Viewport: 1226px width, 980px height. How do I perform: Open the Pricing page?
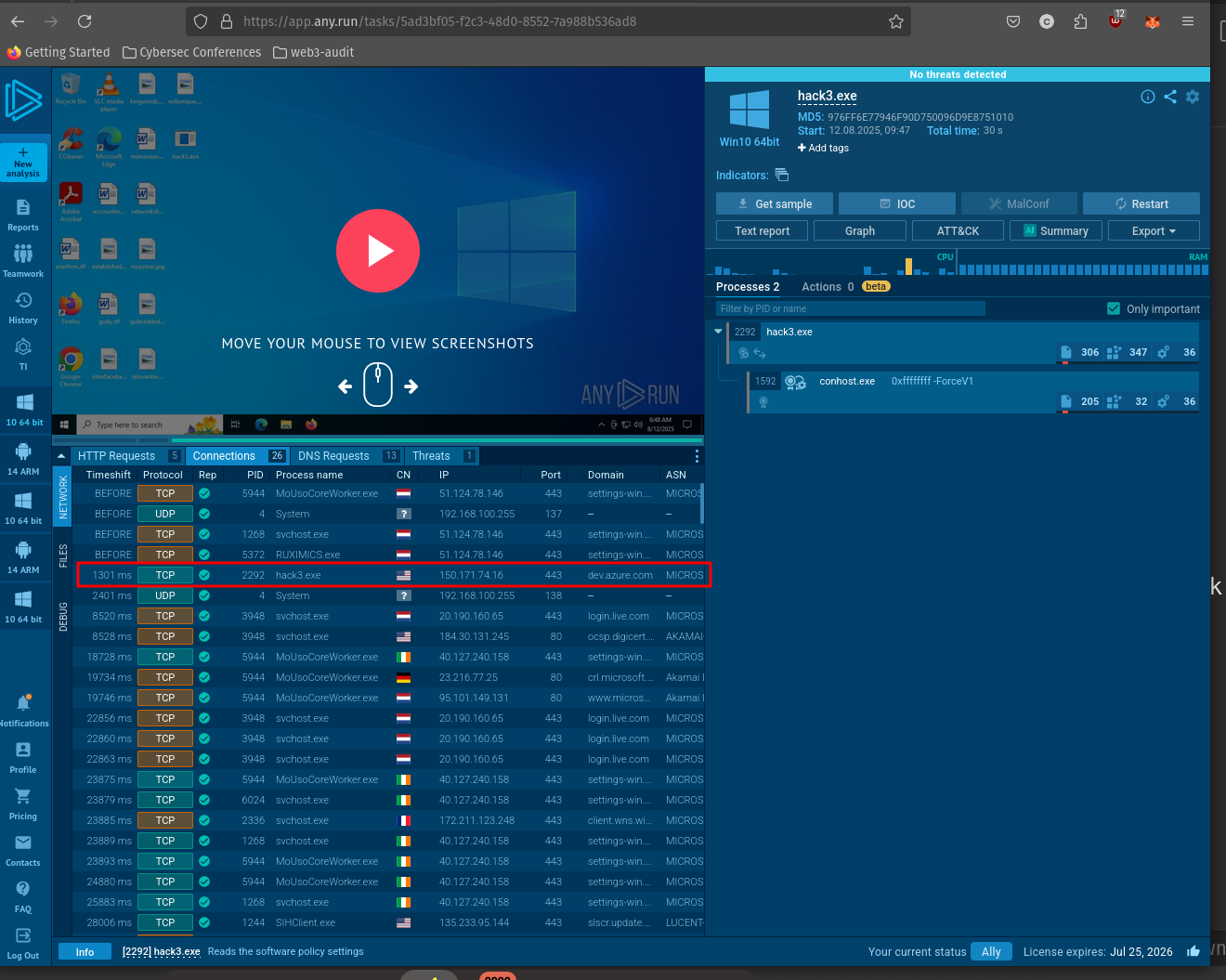tap(23, 804)
